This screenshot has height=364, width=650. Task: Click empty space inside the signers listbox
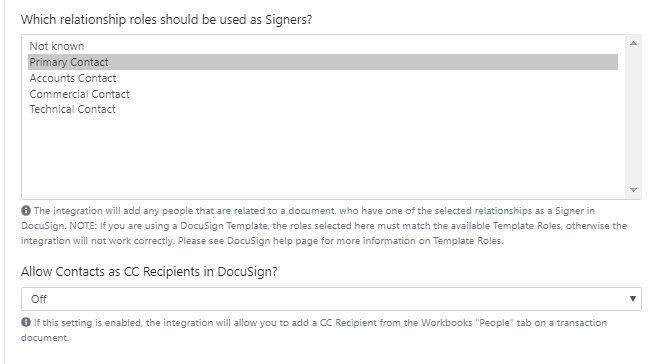click(x=323, y=158)
